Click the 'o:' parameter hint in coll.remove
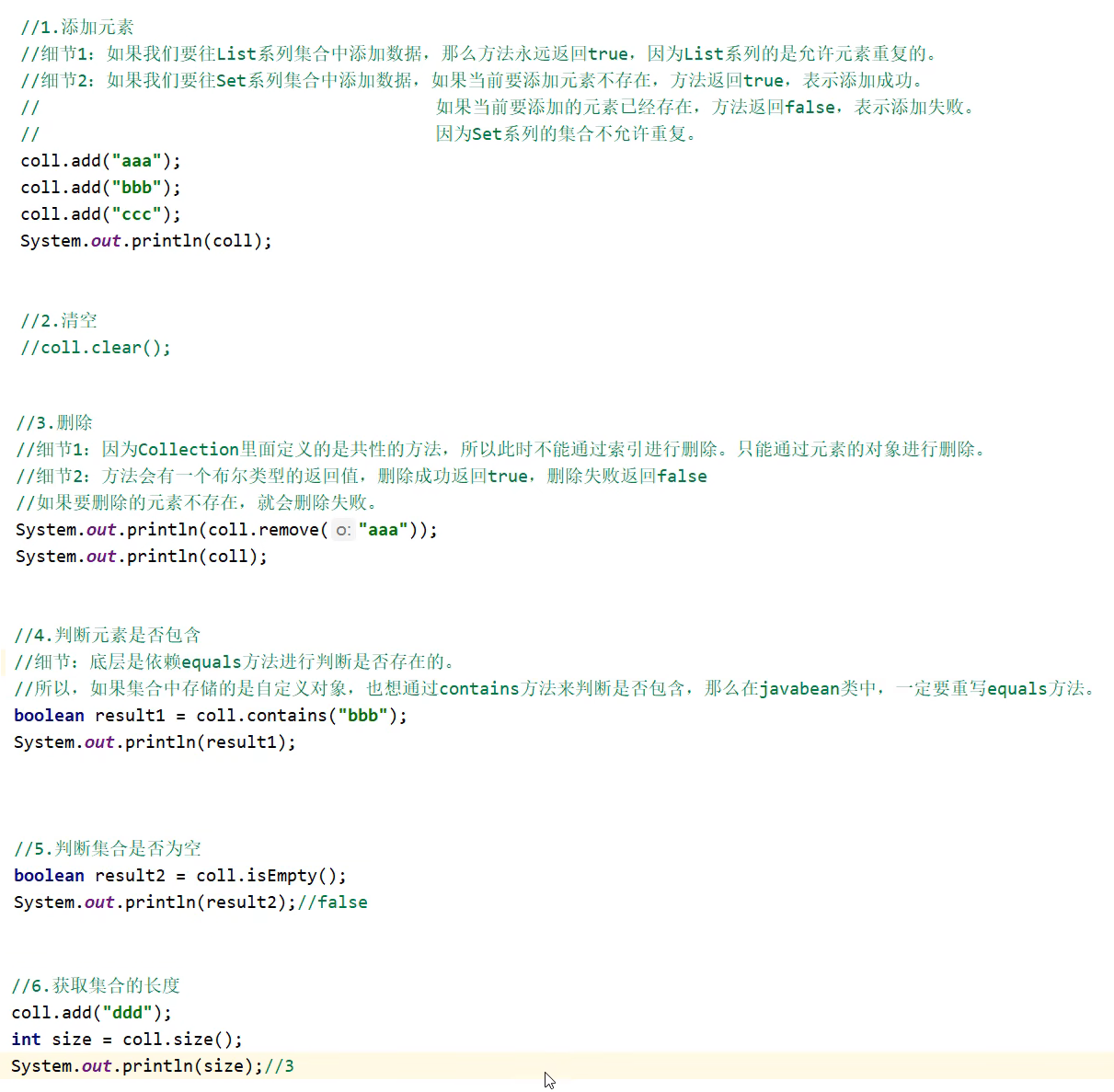This screenshot has width=1114, height=1092. coord(342,530)
